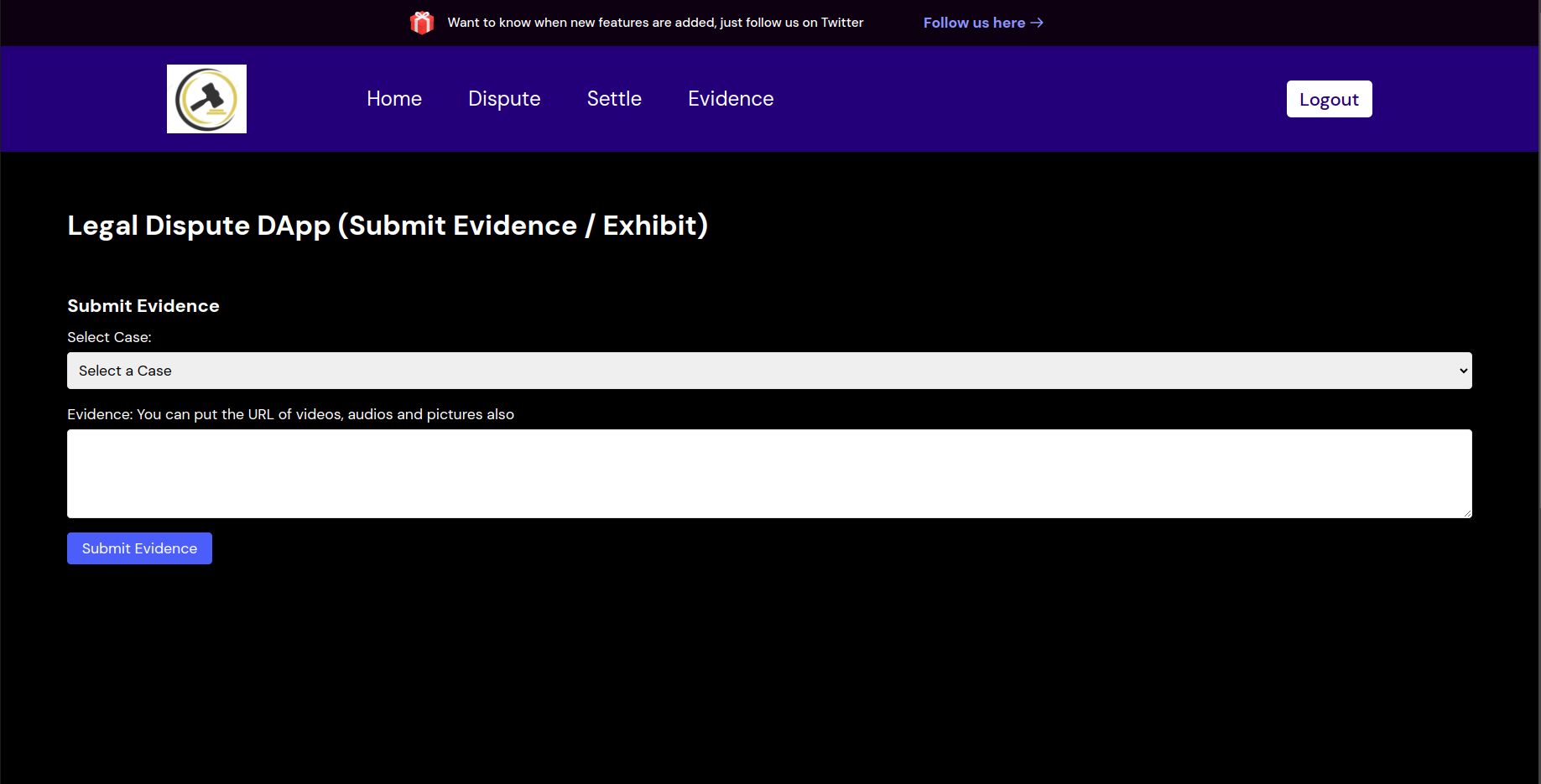This screenshot has height=784, width=1541.
Task: Go to the Dispute page
Action: pos(504,99)
